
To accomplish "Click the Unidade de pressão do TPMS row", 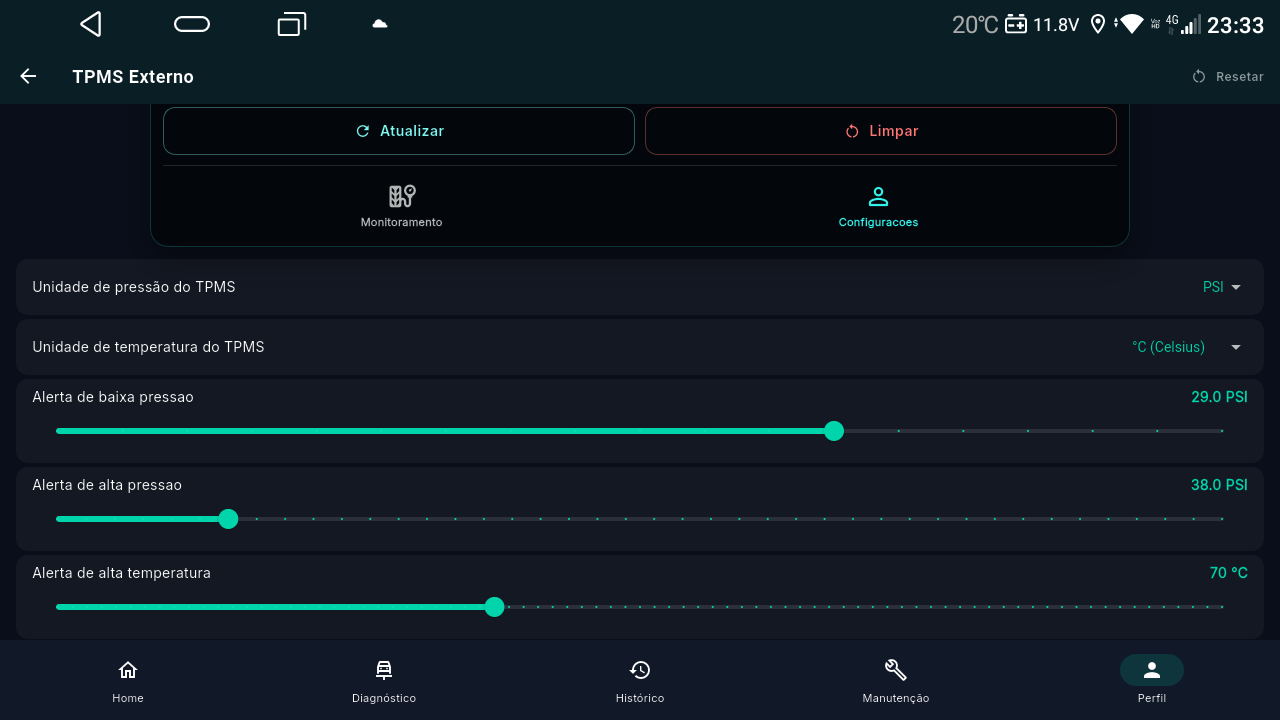I will tap(640, 287).
